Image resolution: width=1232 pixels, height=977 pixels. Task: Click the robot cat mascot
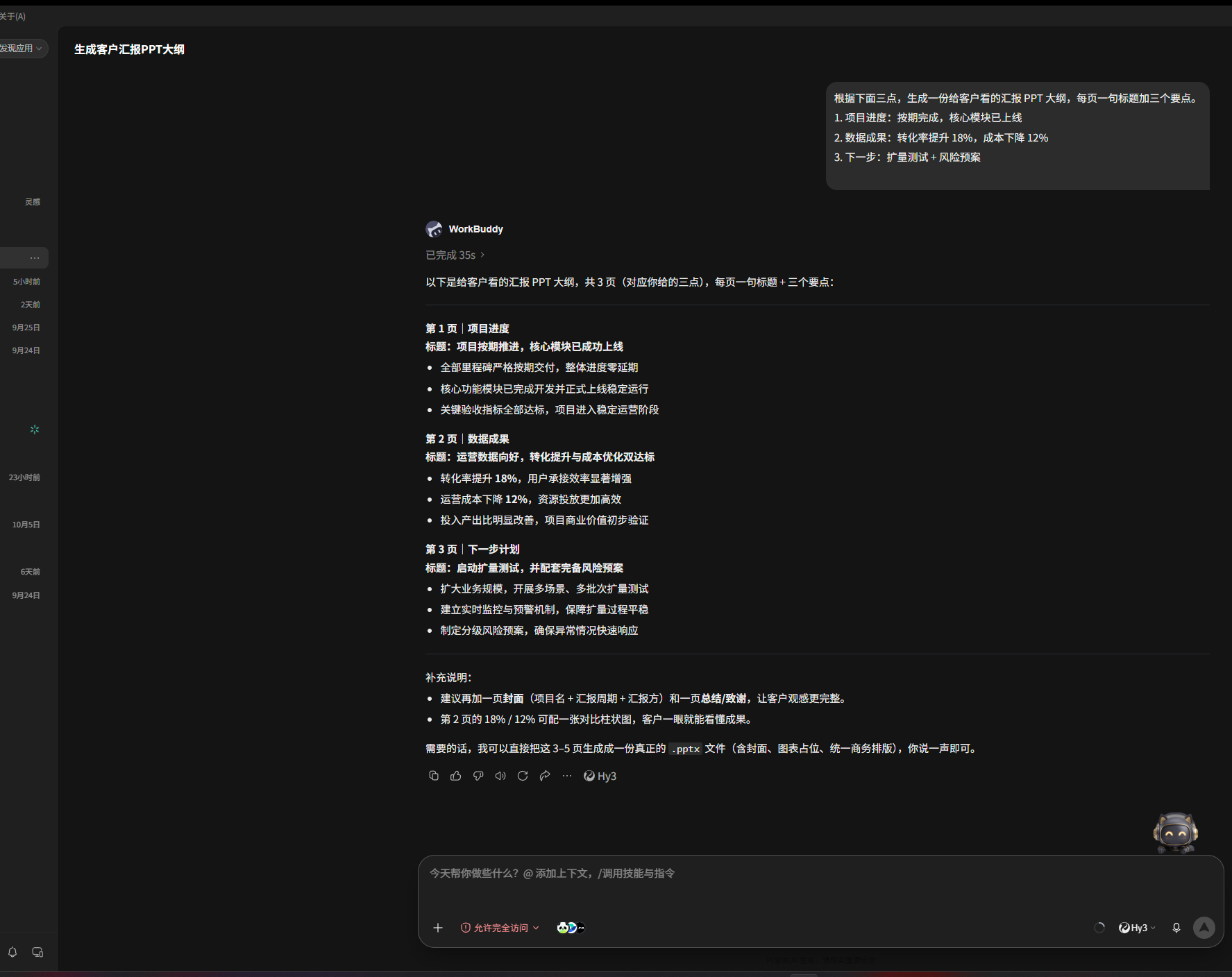pos(1176,833)
